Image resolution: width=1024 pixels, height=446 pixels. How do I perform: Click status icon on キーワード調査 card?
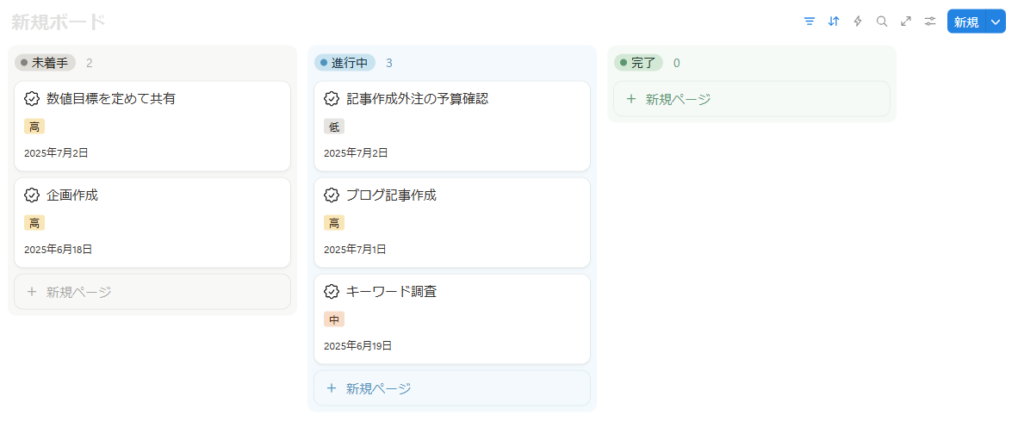coord(332,292)
